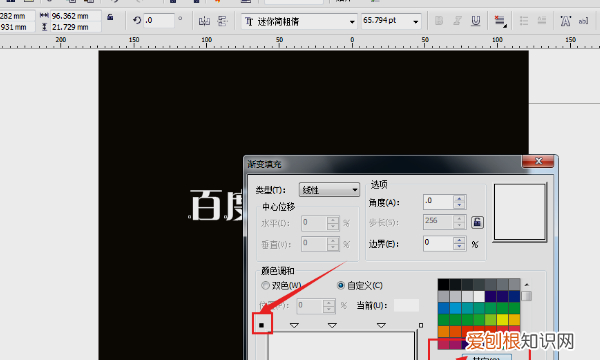The height and width of the screenshot is (360, 600).
Task: Click the rotation angle field in property bar
Action: coord(159,20)
